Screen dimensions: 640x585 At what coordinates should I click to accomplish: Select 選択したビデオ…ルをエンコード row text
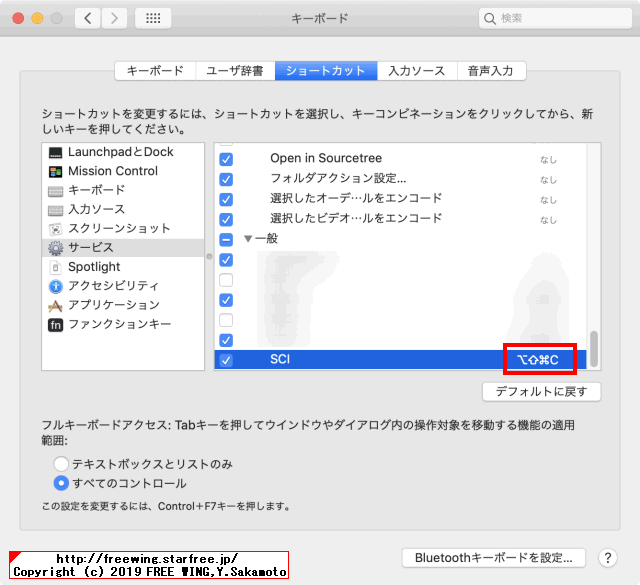tap(356, 218)
